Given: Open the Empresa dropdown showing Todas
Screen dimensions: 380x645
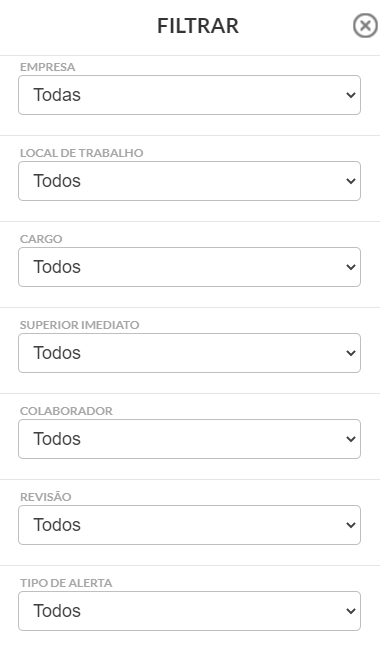Looking at the screenshot, I should tap(190, 95).
